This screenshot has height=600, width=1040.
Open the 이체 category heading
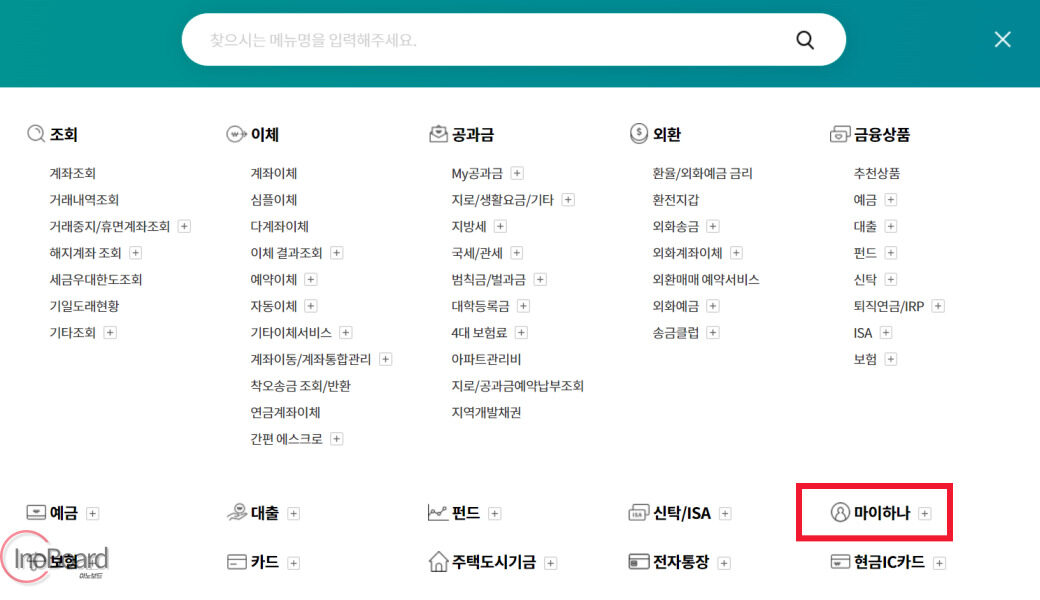(265, 135)
